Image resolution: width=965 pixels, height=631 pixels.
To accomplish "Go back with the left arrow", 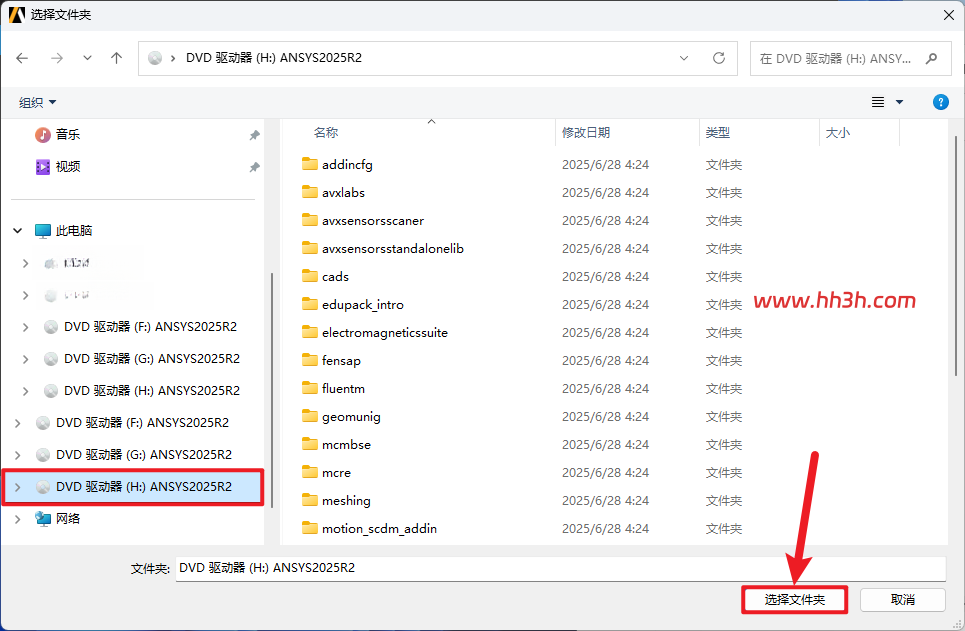I will 22,58.
